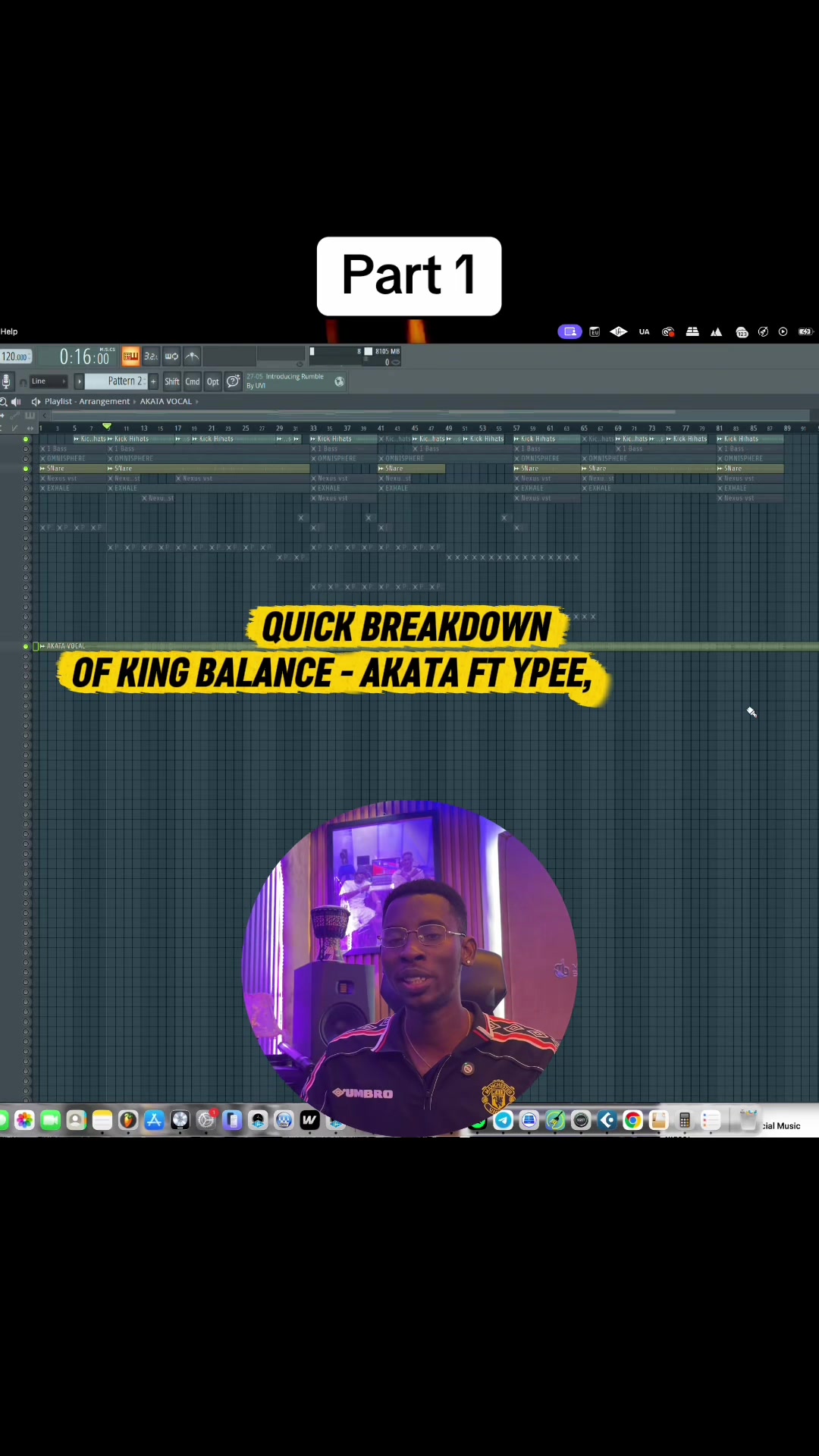Click the 0:16:00 time display
The height and width of the screenshot is (1456, 819).
85,357
